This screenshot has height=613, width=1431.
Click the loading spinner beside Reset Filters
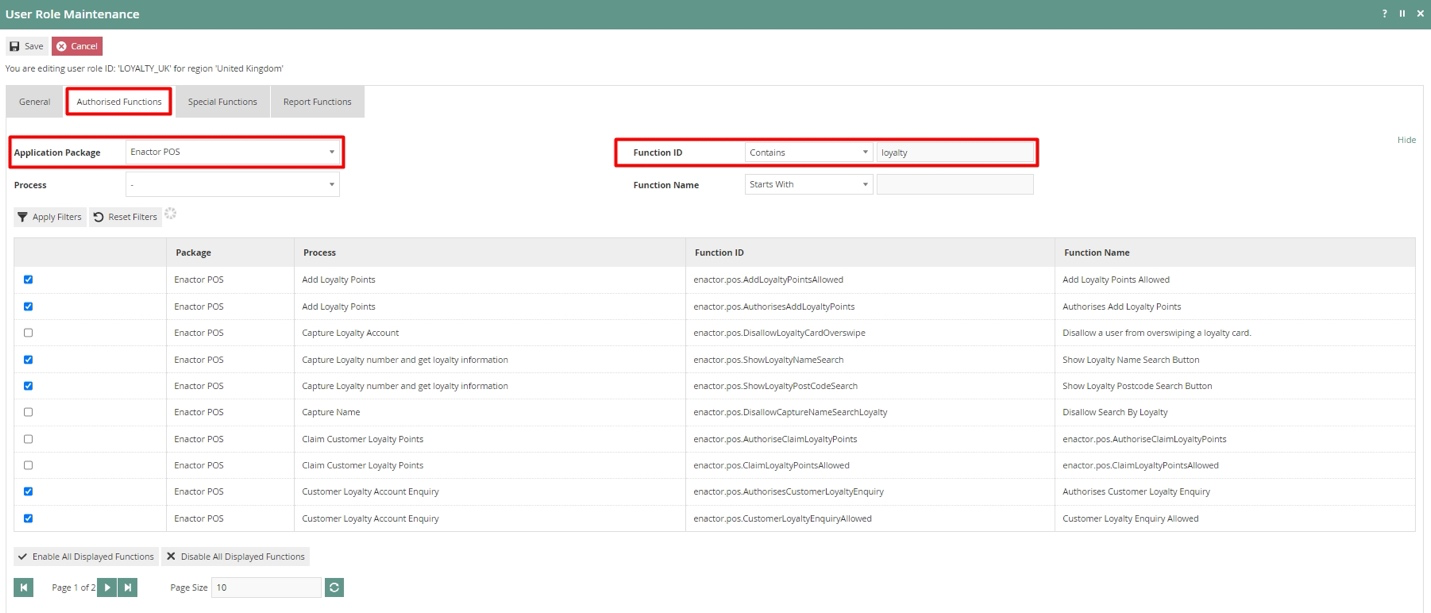(x=170, y=213)
